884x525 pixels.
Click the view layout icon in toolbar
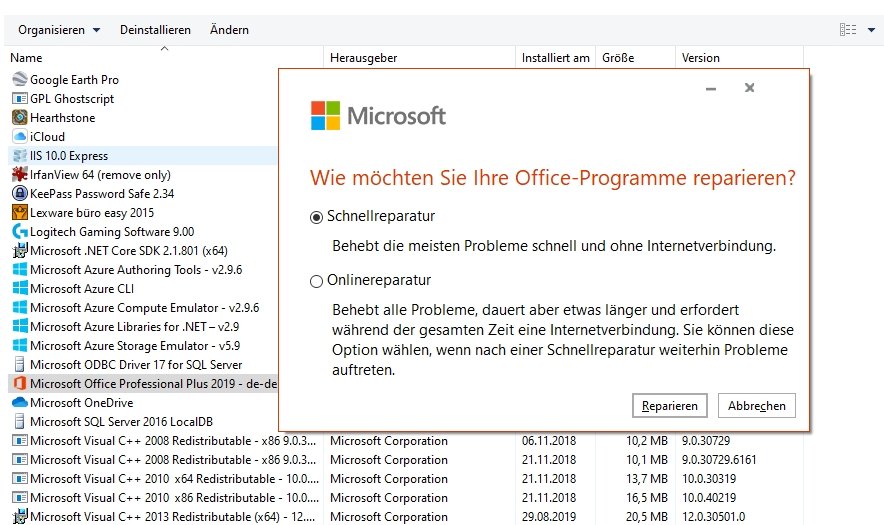click(x=847, y=30)
